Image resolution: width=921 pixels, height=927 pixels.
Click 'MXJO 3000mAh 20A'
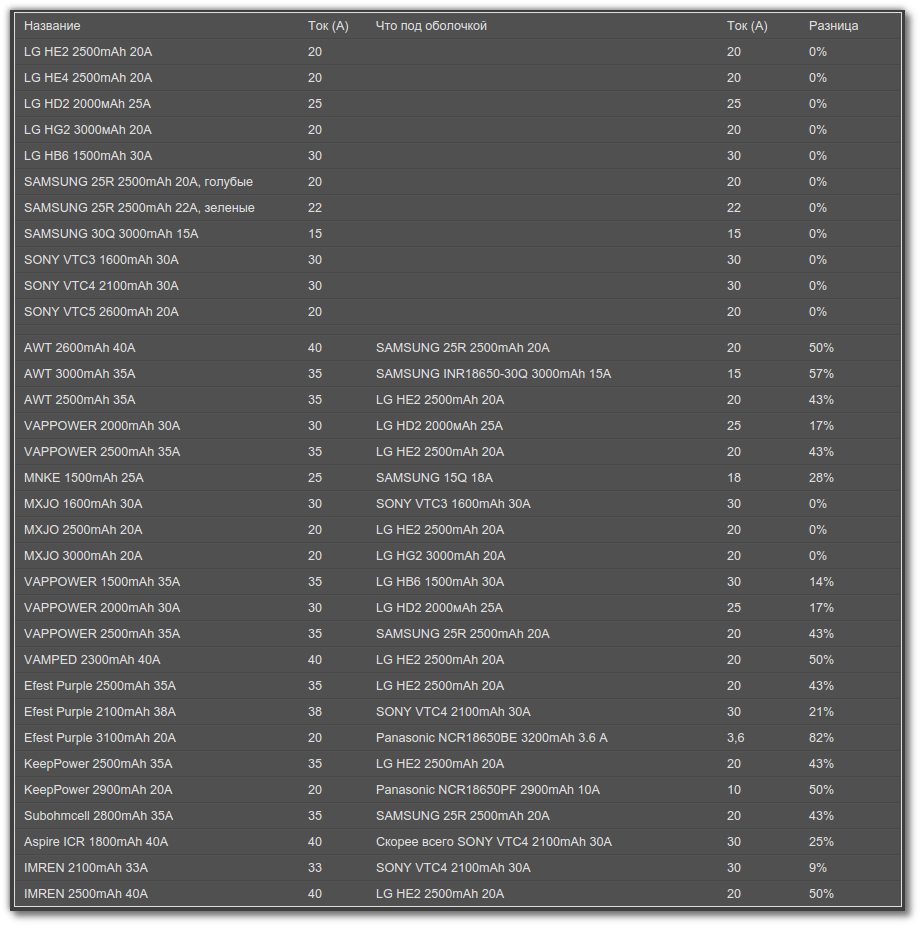tap(83, 556)
